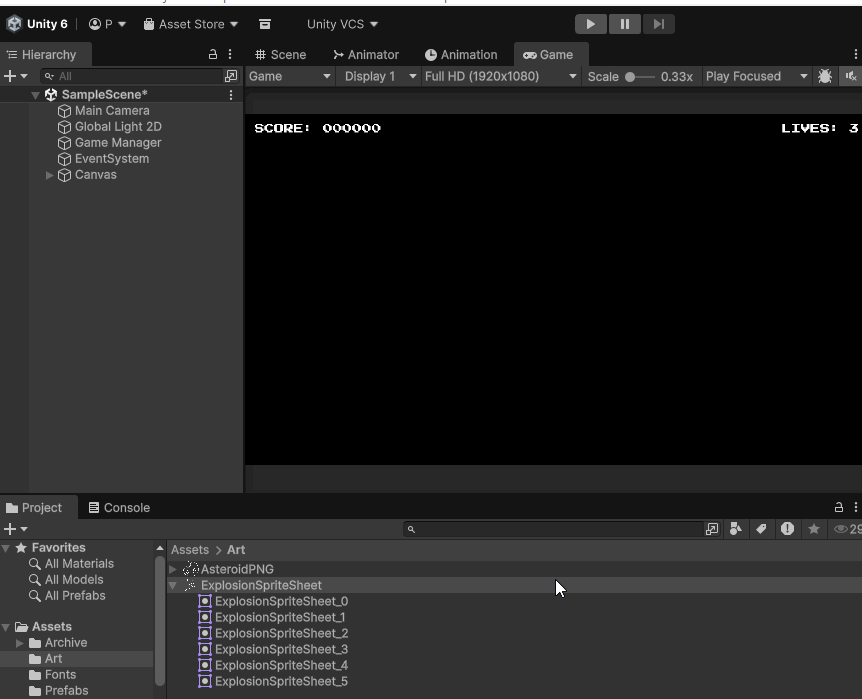Open the Full HD (1920x1080) resolution dropdown
Screen dimensions: 862x699
click(x=500, y=76)
